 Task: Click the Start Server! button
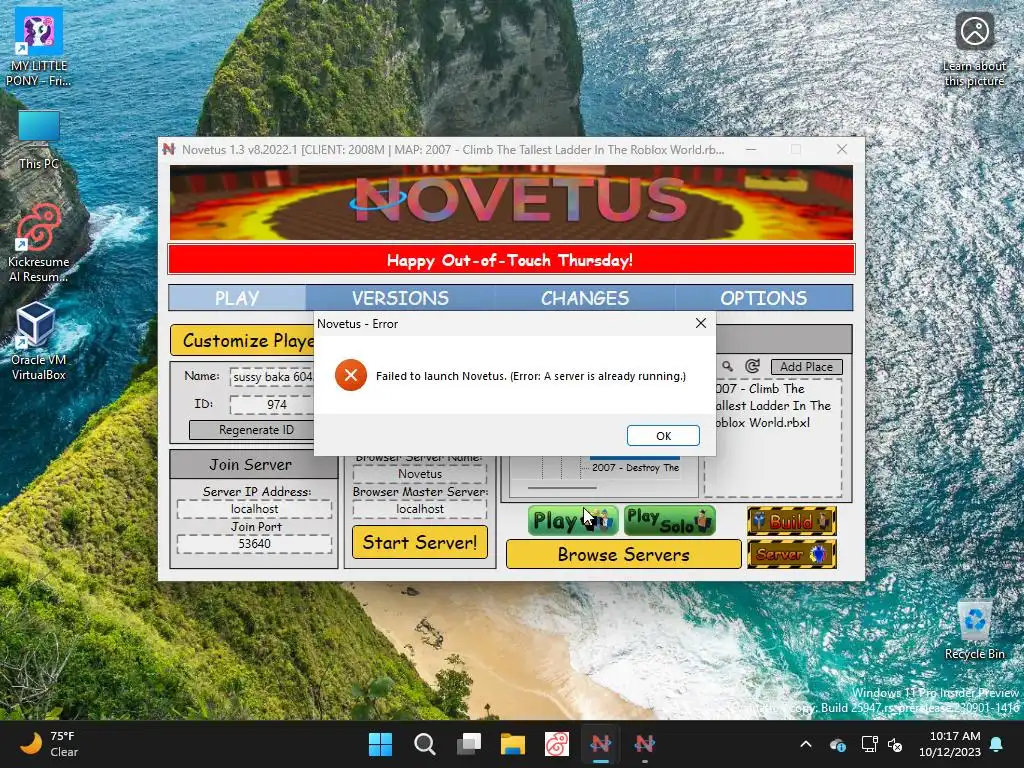click(420, 542)
